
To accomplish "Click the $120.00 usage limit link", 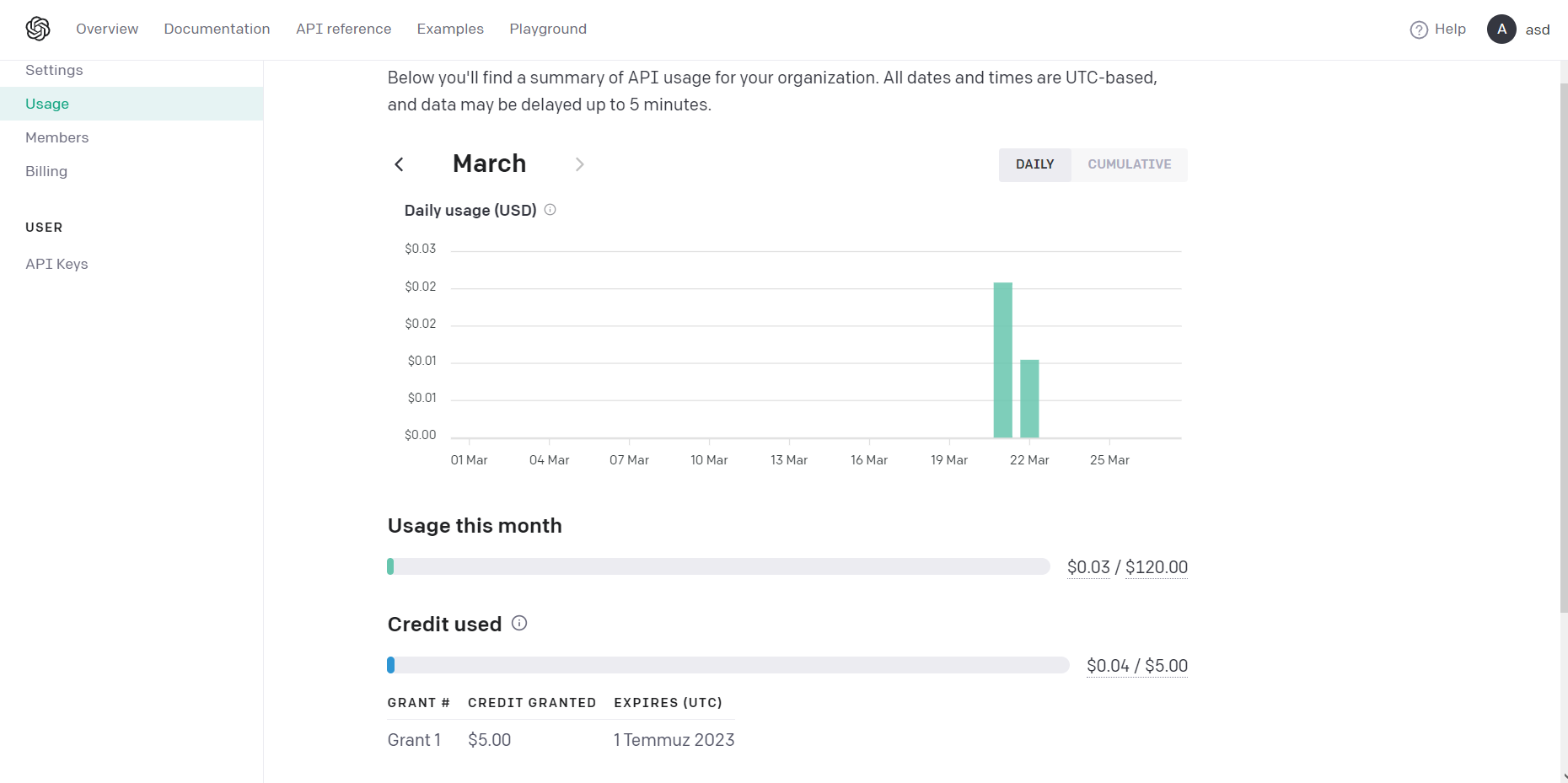I will 1157,567.
